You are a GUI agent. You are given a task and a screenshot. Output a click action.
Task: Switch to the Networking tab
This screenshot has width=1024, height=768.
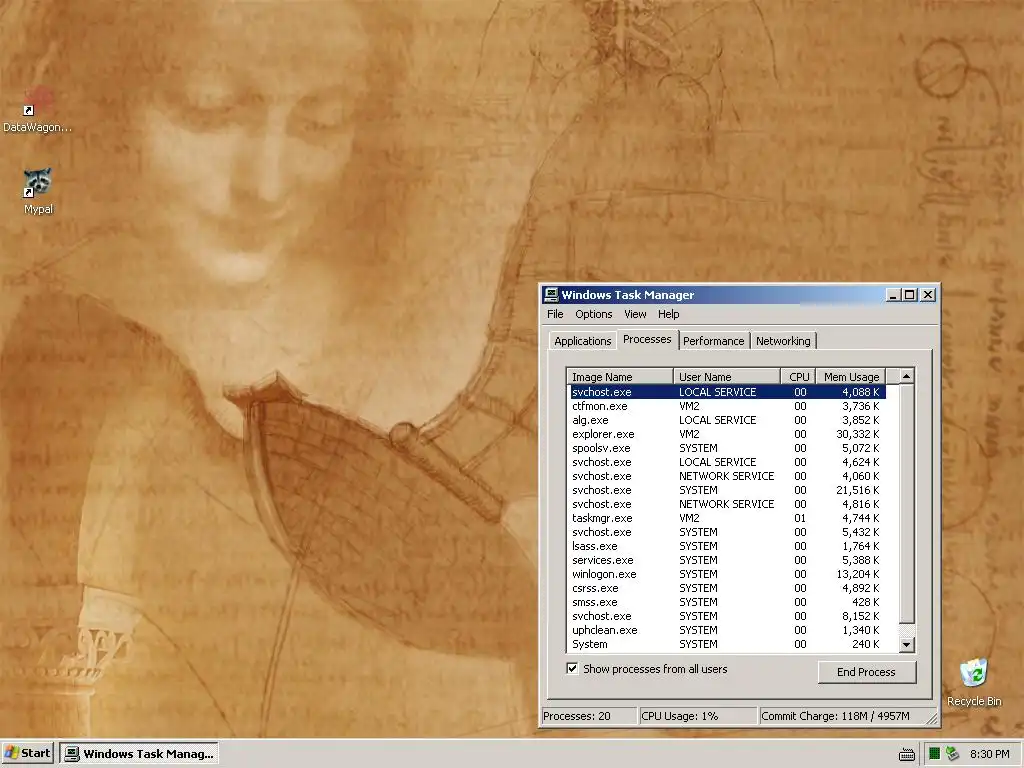tap(783, 341)
